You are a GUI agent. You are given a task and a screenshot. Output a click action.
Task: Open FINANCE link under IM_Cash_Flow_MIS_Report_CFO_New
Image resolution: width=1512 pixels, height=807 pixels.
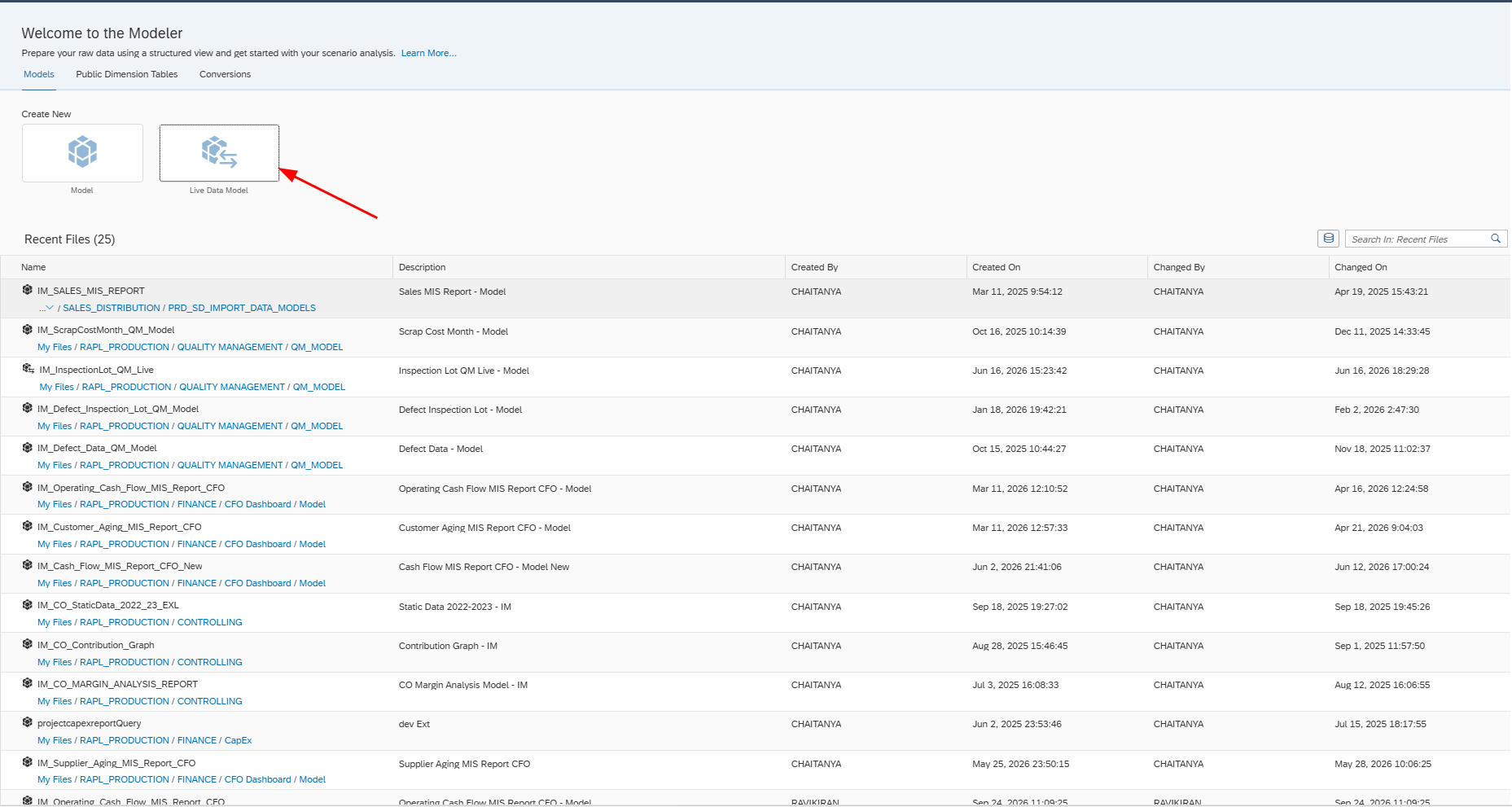(x=197, y=583)
